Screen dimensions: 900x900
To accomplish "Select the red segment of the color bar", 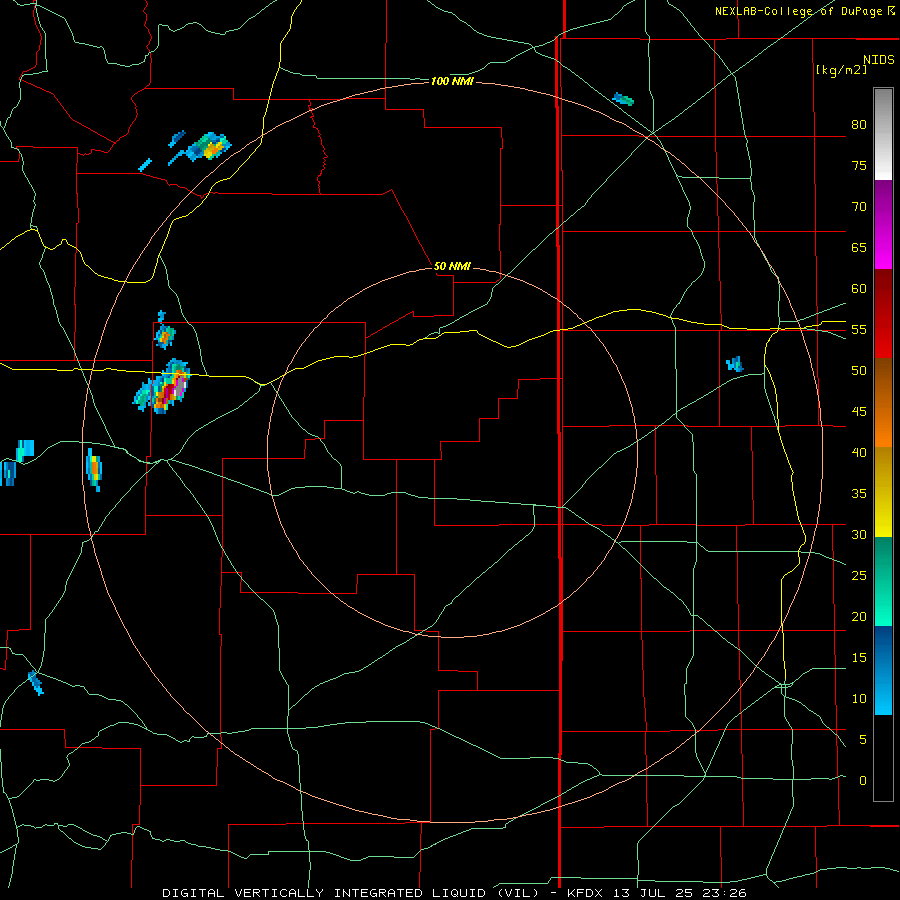I will (x=883, y=313).
